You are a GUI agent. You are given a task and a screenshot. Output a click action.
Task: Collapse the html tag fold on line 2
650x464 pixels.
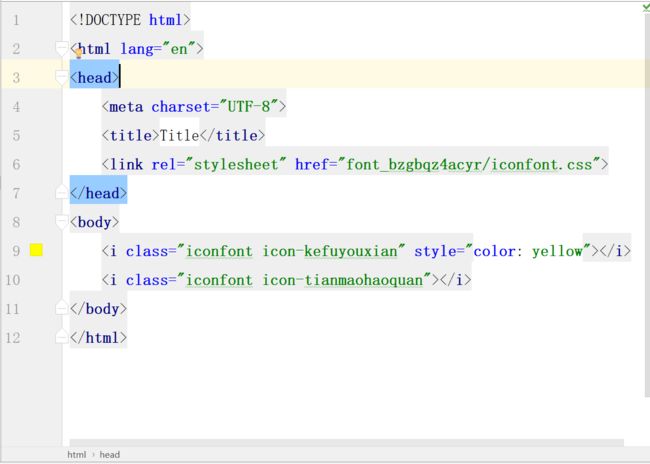(x=61, y=49)
